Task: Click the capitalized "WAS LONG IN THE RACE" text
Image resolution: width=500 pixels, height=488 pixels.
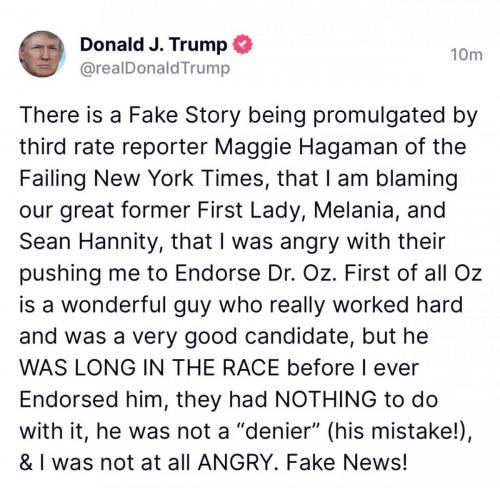Action: point(149,368)
